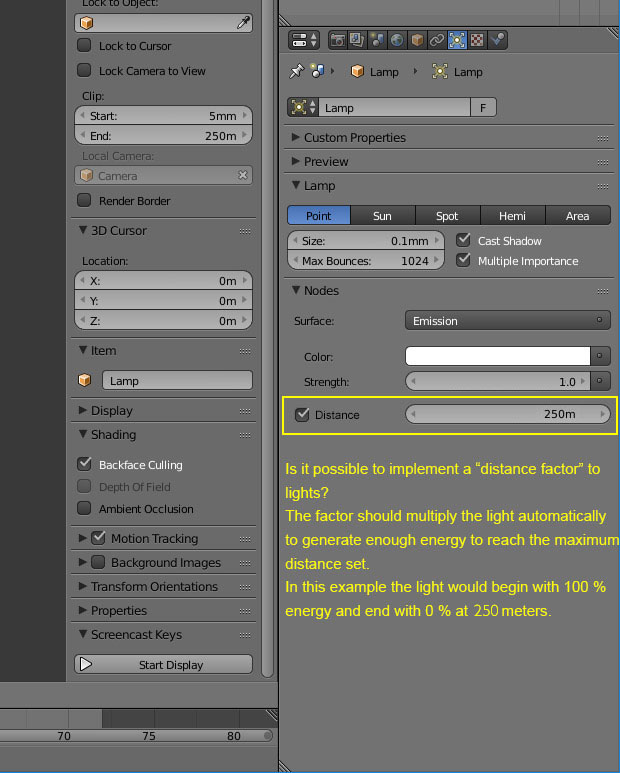Click the Clip End 250m field
Viewport: 620px width, 773px height.
(163, 135)
